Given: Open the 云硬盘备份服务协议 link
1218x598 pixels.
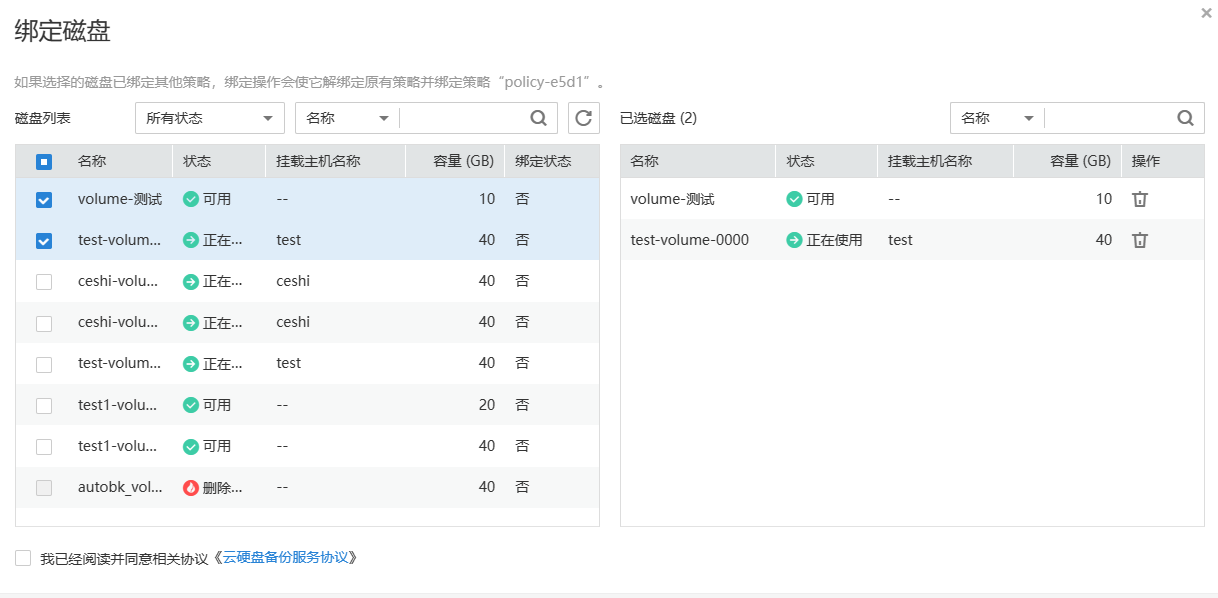Looking at the screenshot, I should 285,558.
